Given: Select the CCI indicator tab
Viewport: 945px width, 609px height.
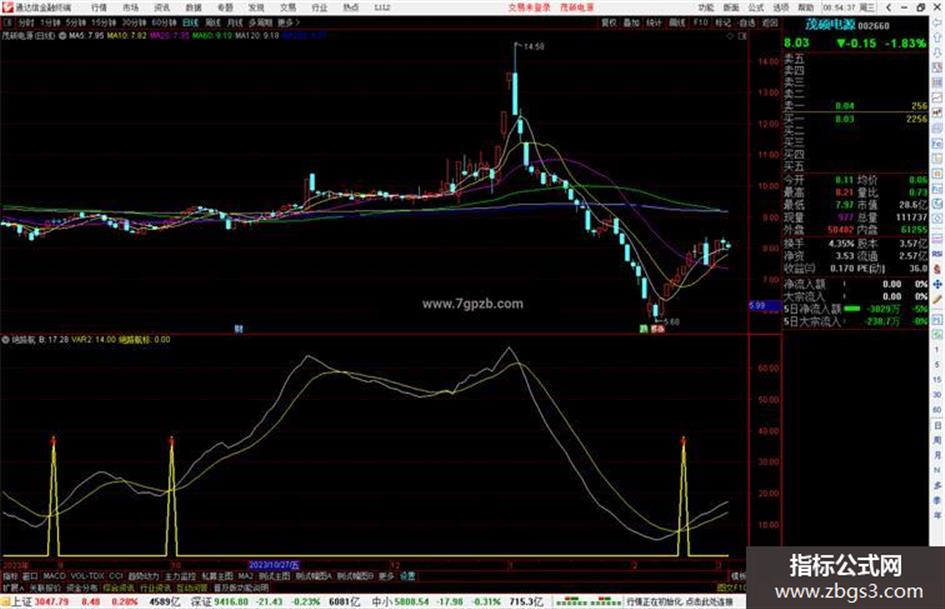Looking at the screenshot, I should [x=116, y=576].
